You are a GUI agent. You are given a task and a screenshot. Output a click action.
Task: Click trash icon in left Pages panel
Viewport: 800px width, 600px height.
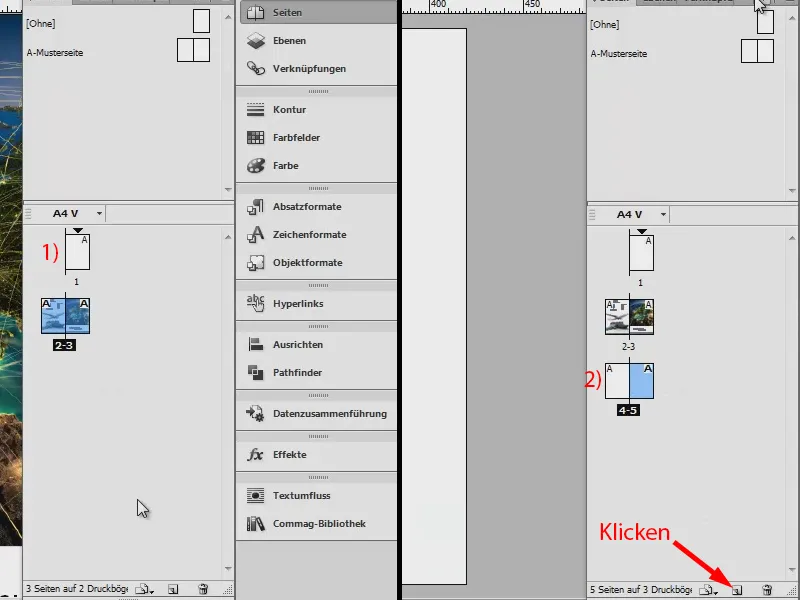pos(203,589)
